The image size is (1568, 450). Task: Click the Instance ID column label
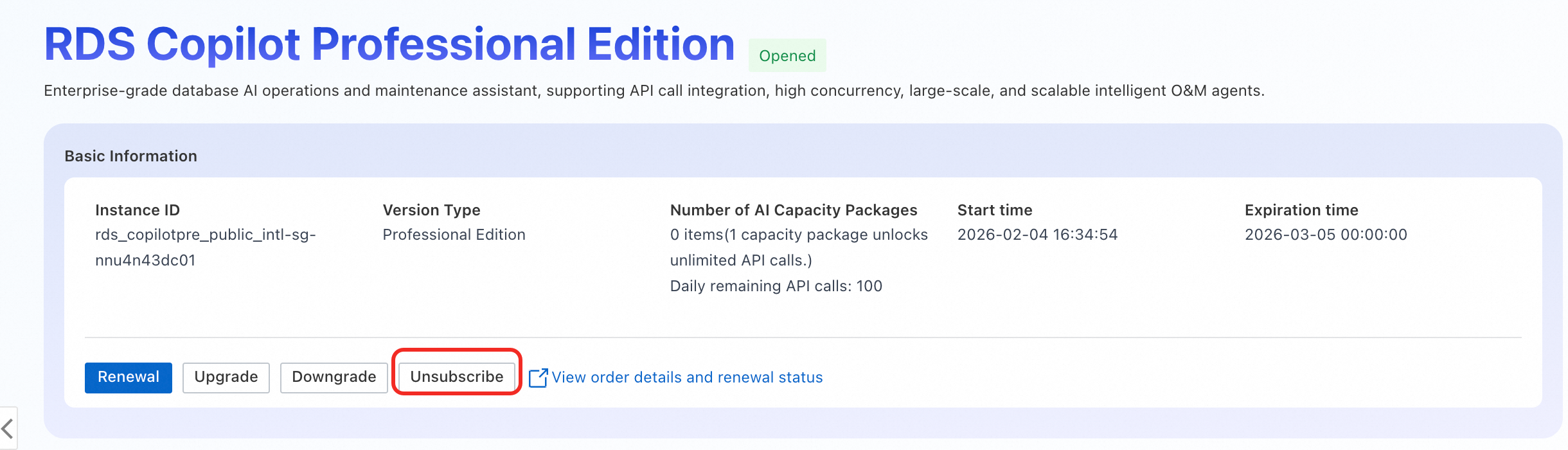pyautogui.click(x=138, y=210)
